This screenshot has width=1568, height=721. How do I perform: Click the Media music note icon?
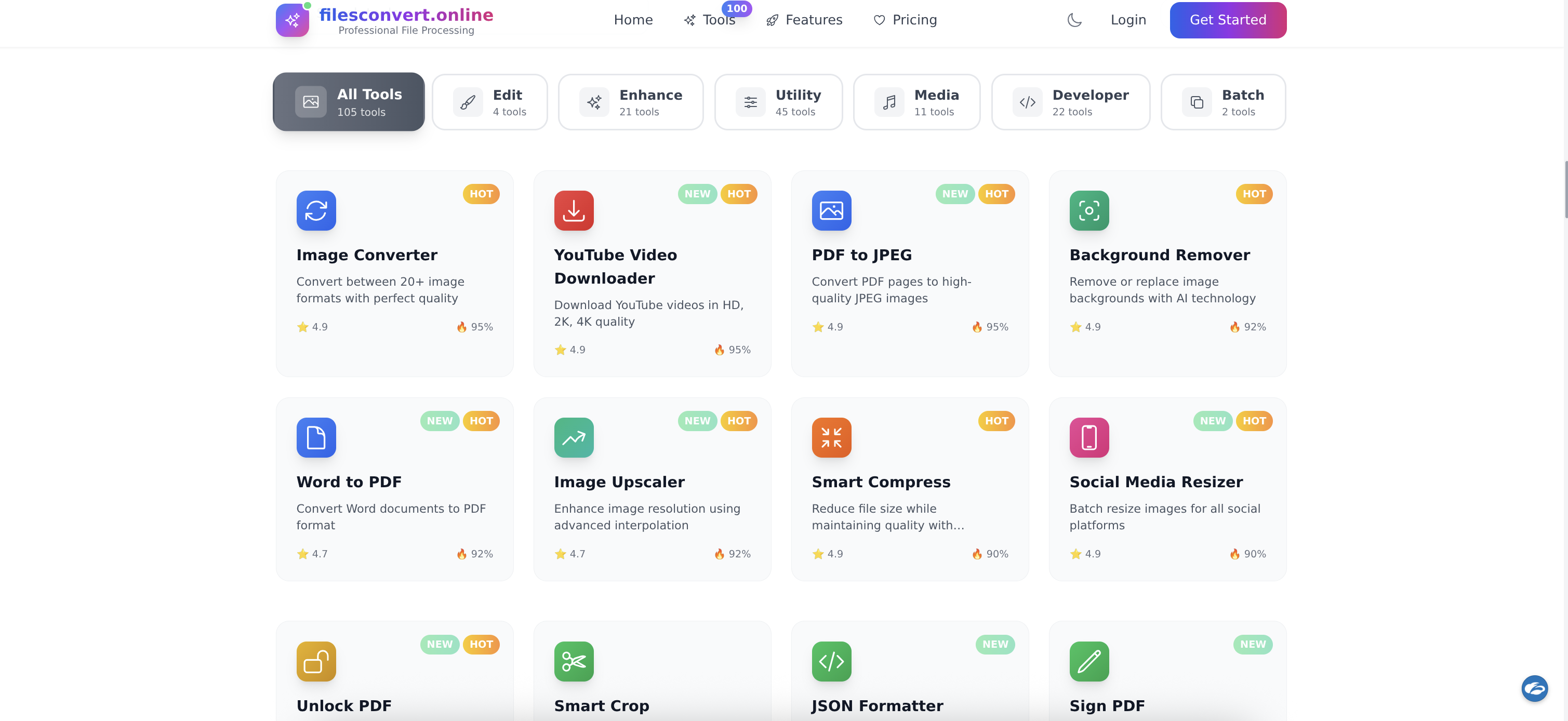(x=889, y=102)
